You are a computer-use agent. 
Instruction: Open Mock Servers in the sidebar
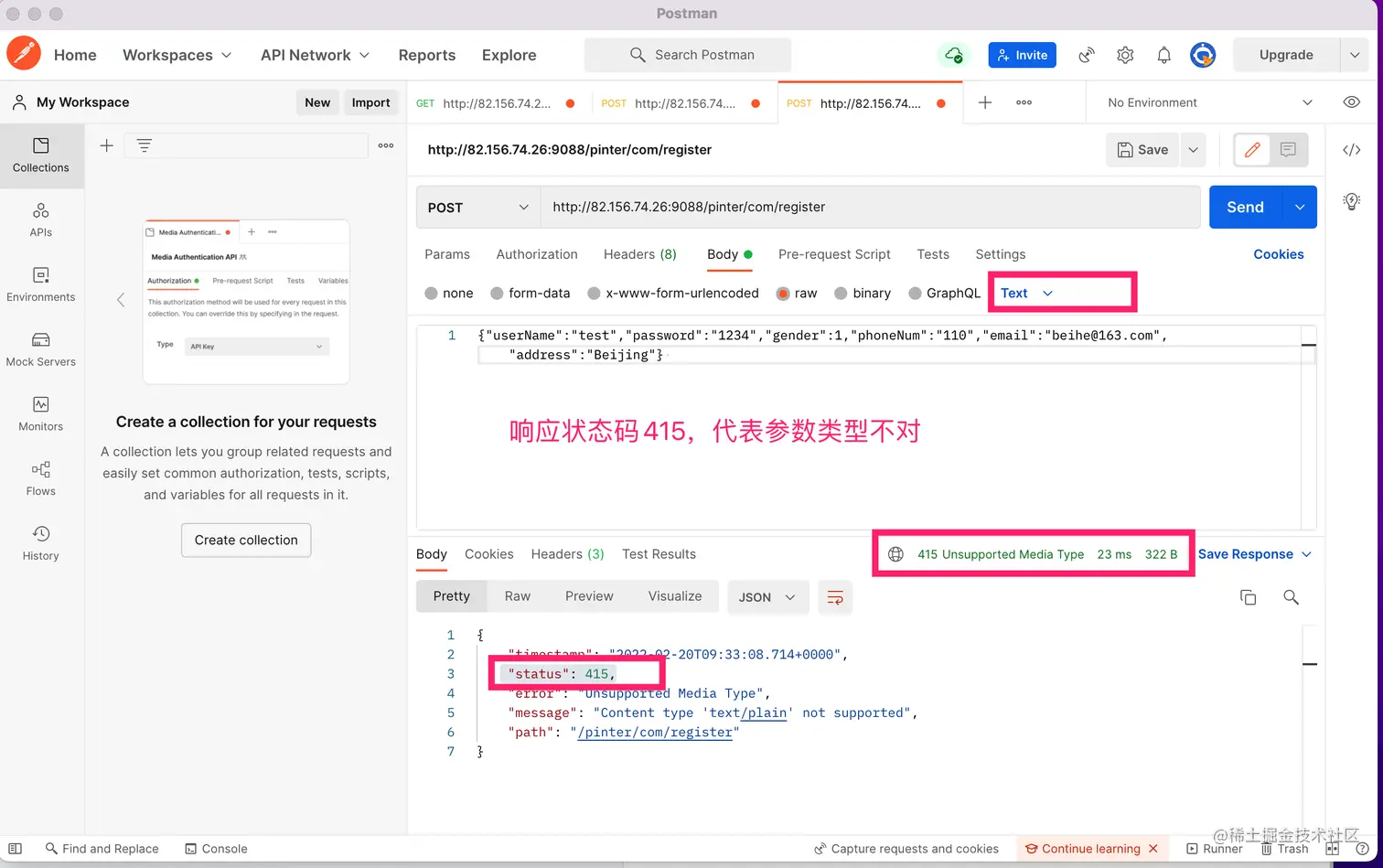[41, 349]
